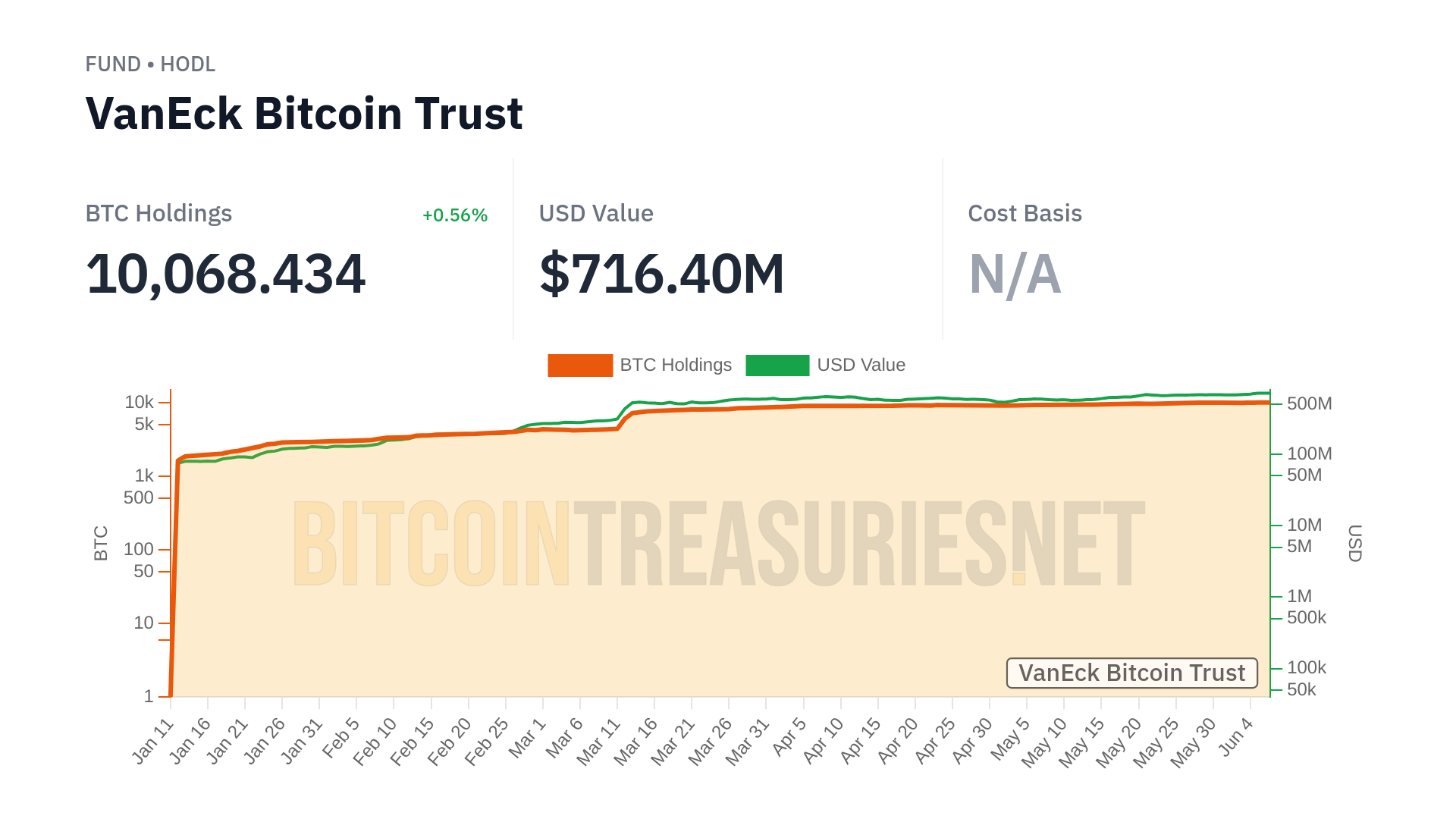This screenshot has height=819, width=1456.
Task: Toggle the BTC Holdings series legend label
Action: (676, 366)
